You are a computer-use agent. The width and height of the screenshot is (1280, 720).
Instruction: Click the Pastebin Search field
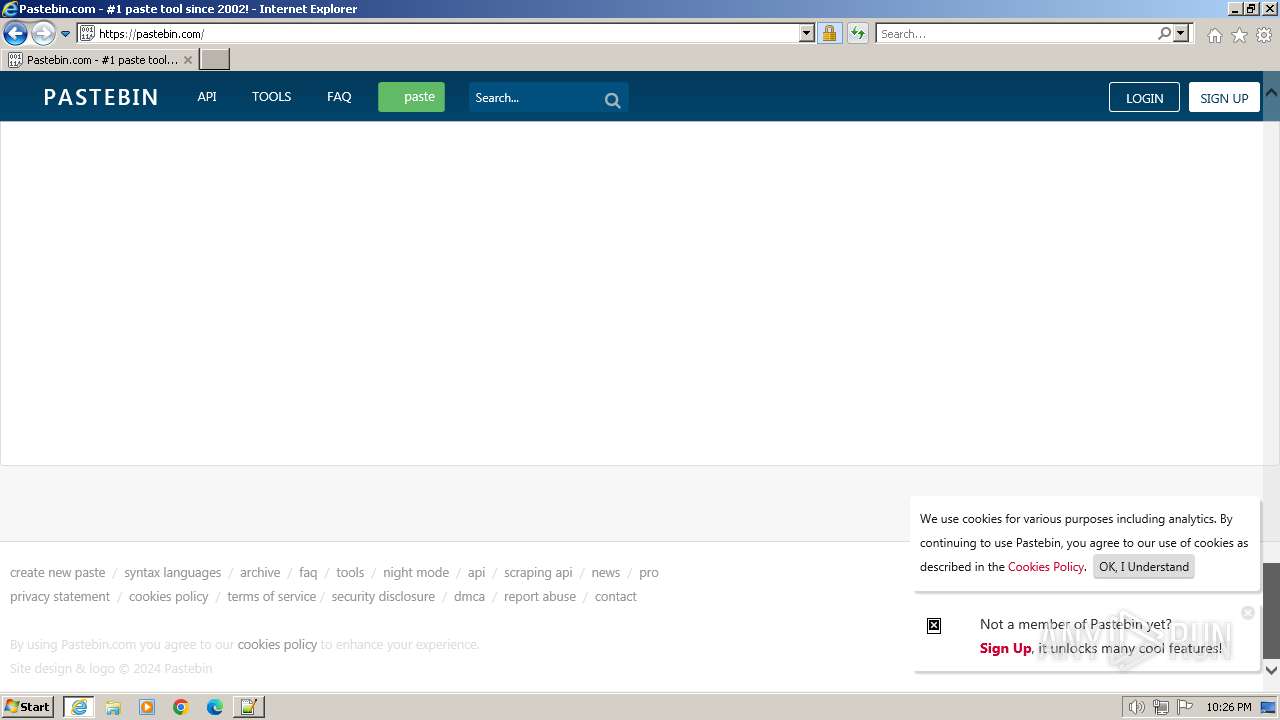point(535,98)
